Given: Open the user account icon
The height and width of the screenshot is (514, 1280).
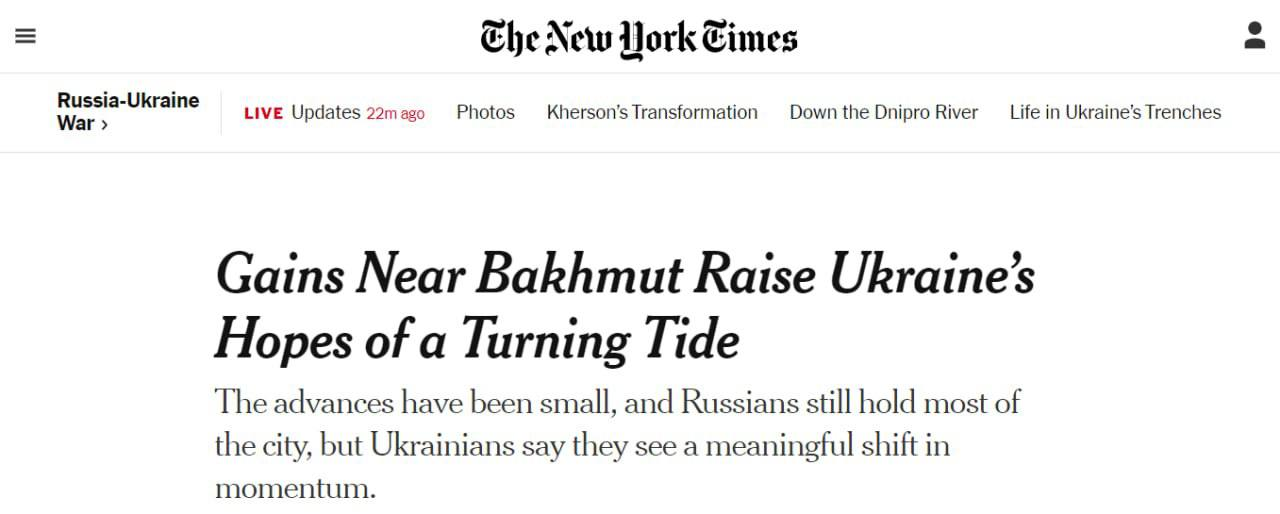Looking at the screenshot, I should pyautogui.click(x=1255, y=36).
